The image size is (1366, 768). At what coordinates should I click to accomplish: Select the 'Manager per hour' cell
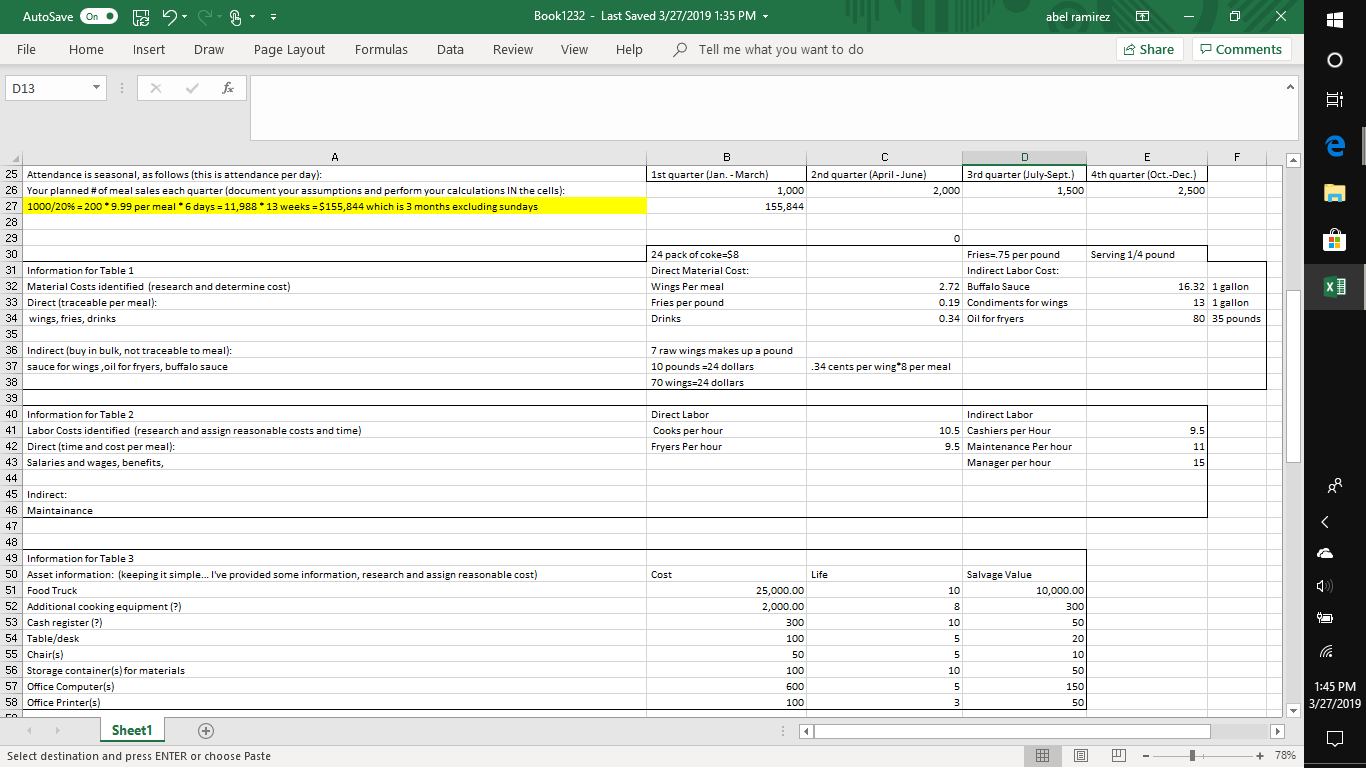click(1025, 462)
